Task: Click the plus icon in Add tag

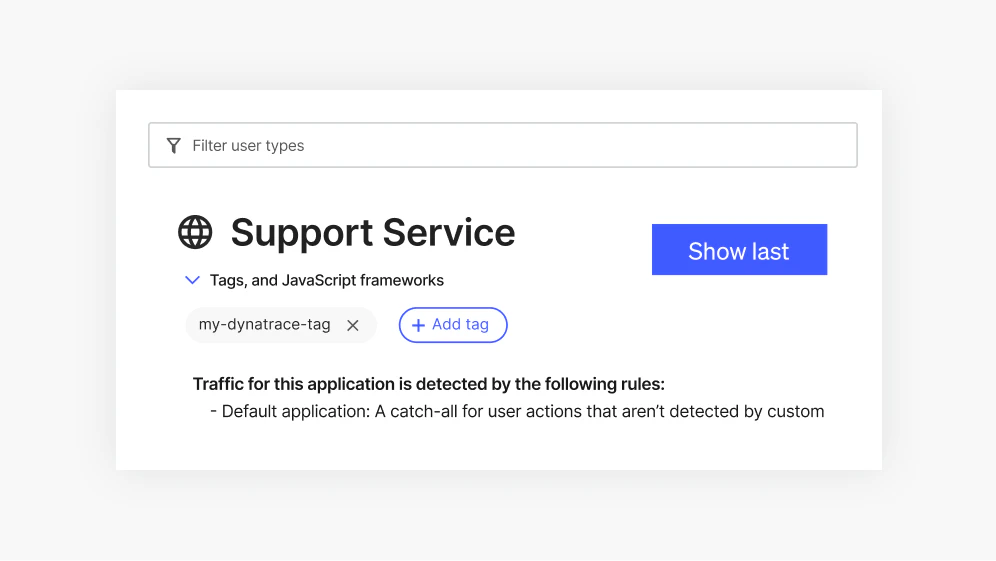Action: (418, 325)
